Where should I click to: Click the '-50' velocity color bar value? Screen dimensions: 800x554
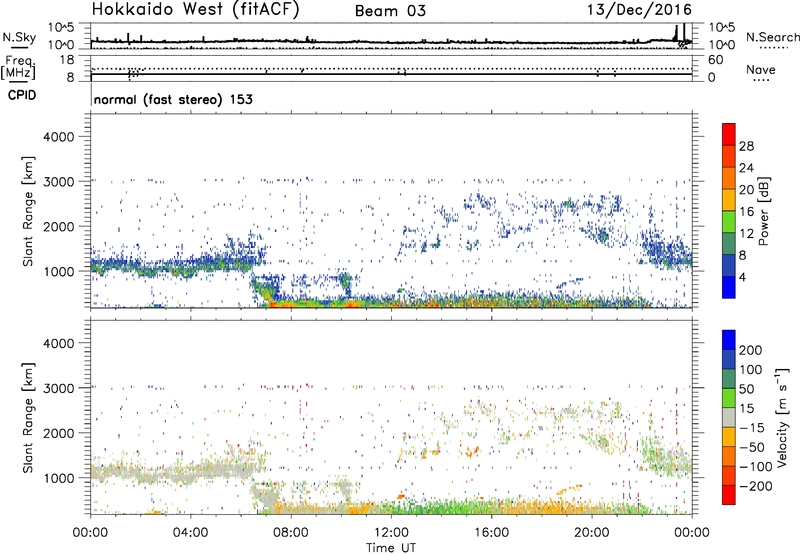pos(753,447)
